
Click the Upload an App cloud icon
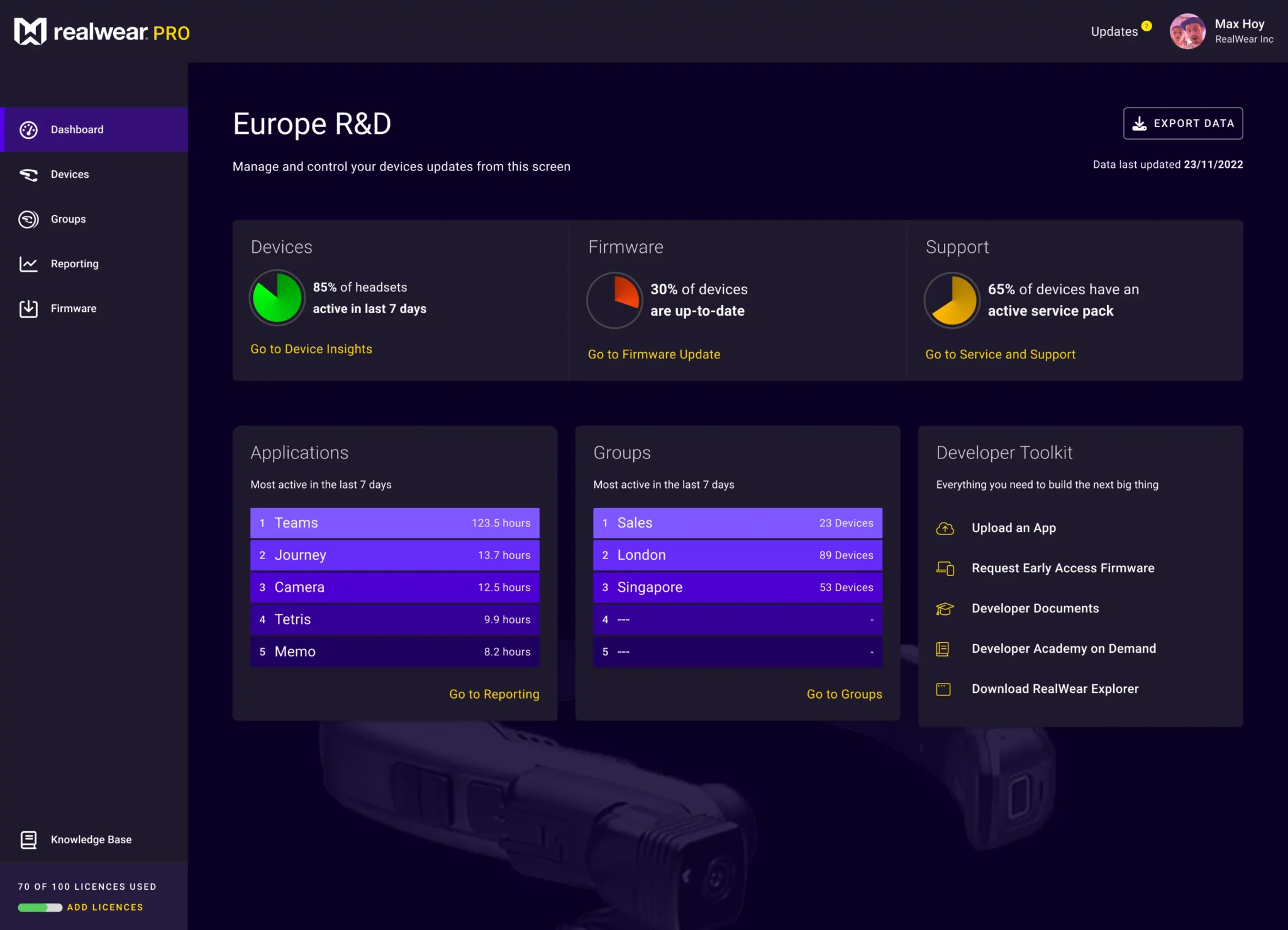945,528
